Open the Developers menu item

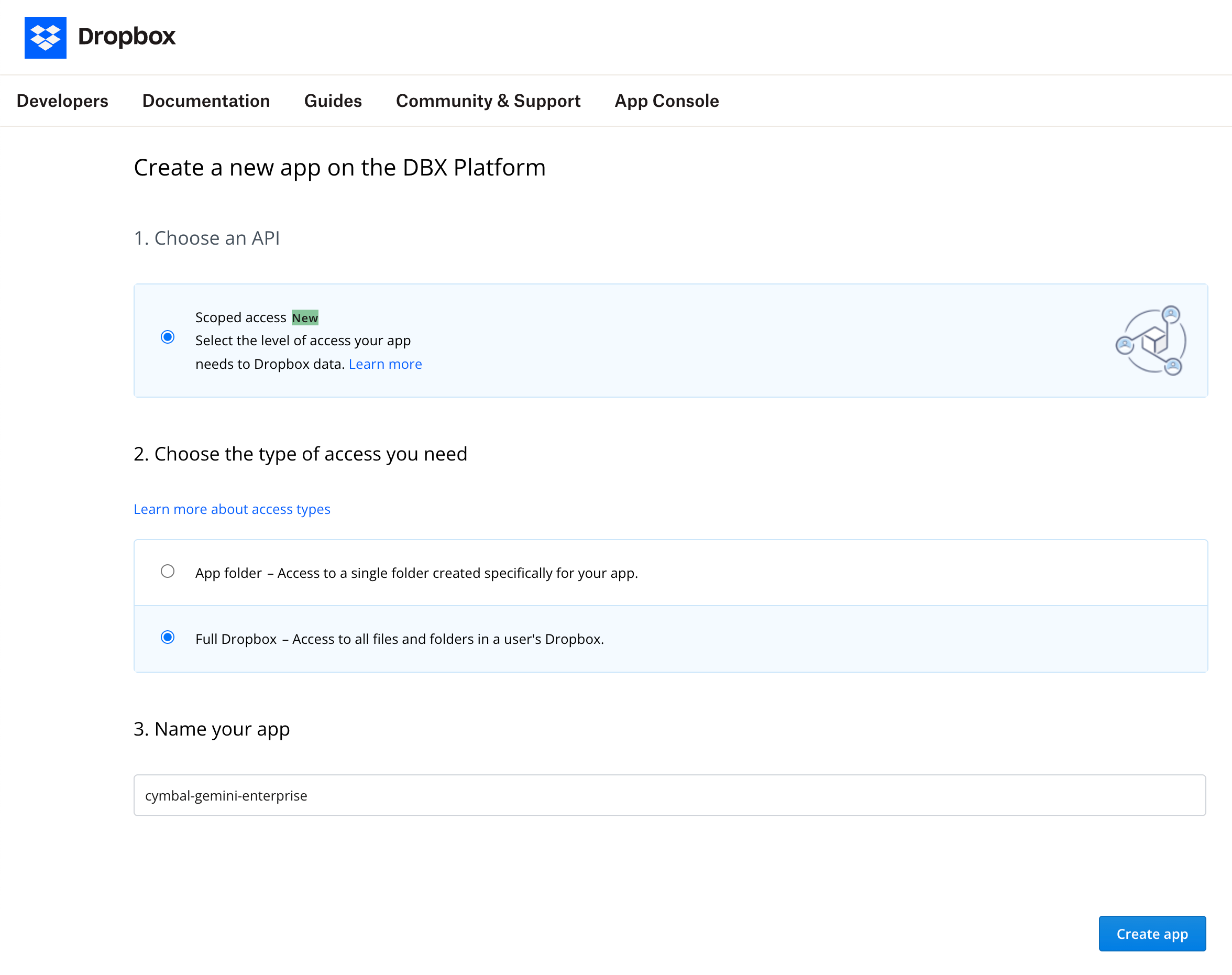point(62,101)
